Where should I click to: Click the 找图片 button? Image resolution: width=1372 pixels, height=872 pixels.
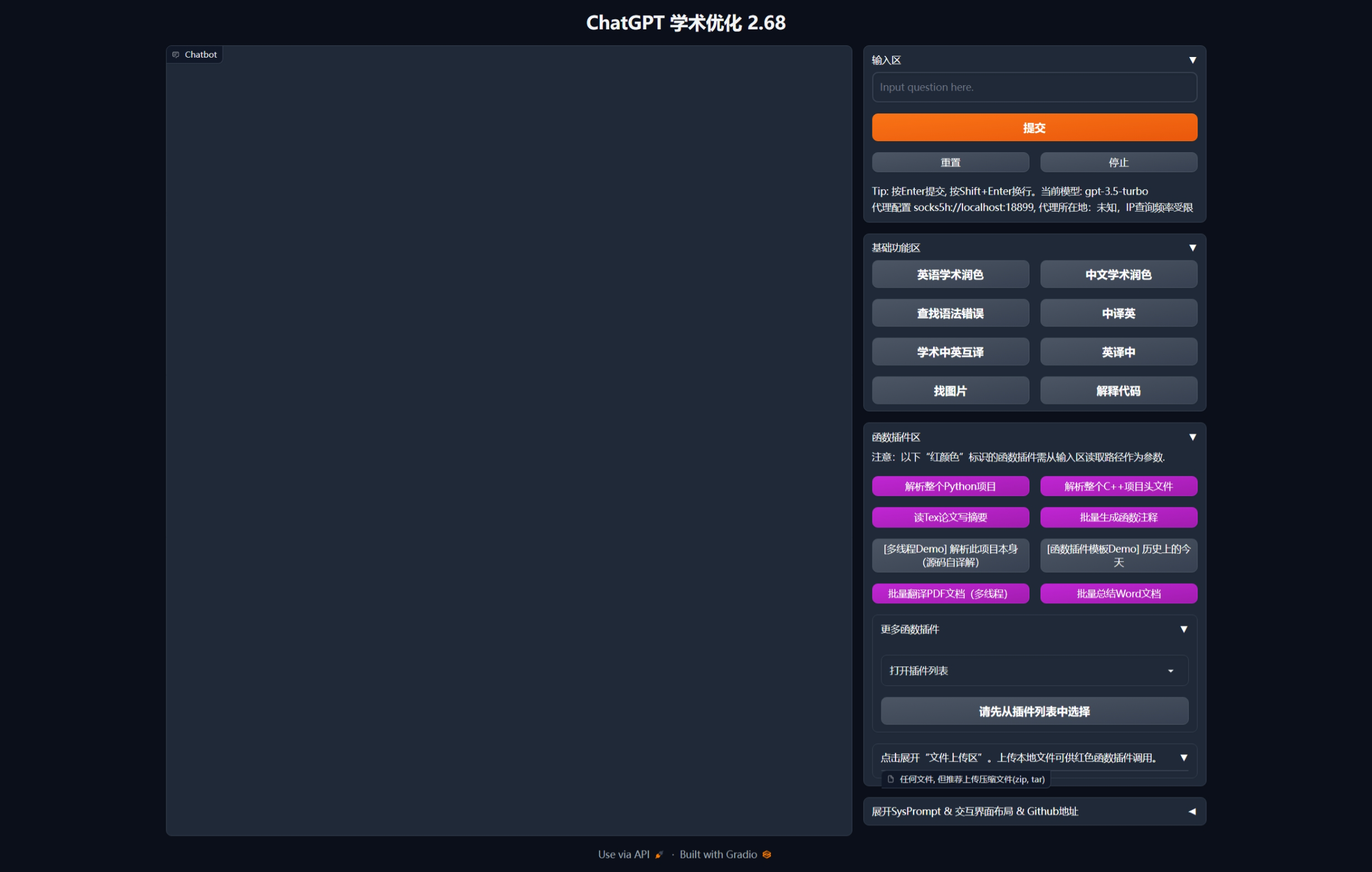(x=950, y=391)
